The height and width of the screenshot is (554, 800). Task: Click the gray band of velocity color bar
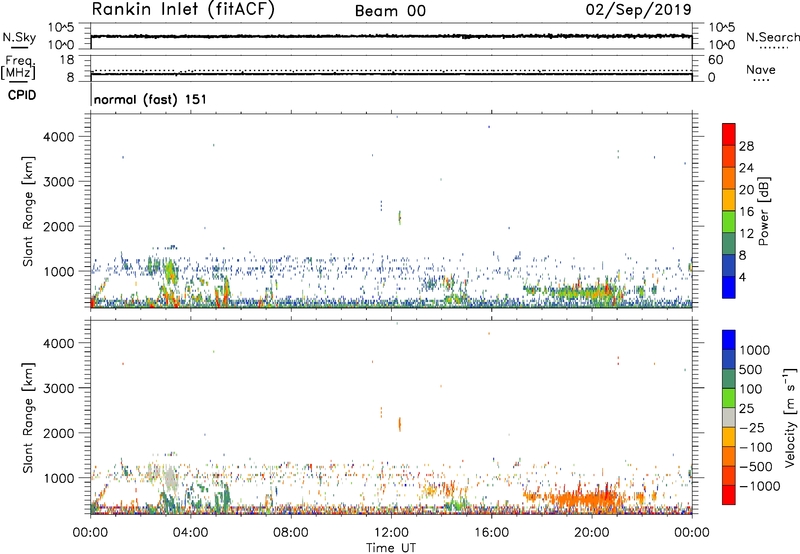[729, 418]
